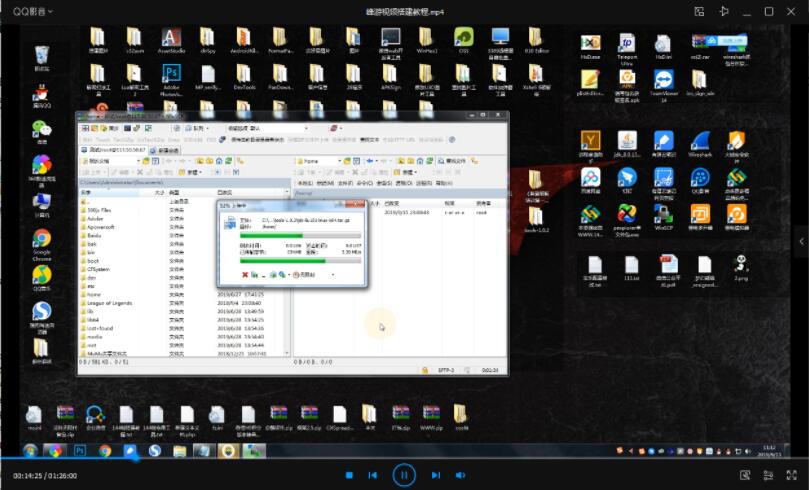Screen dimensions: 809x490
Task: Click the Photoshop icon on the taskbar
Action: (80, 451)
